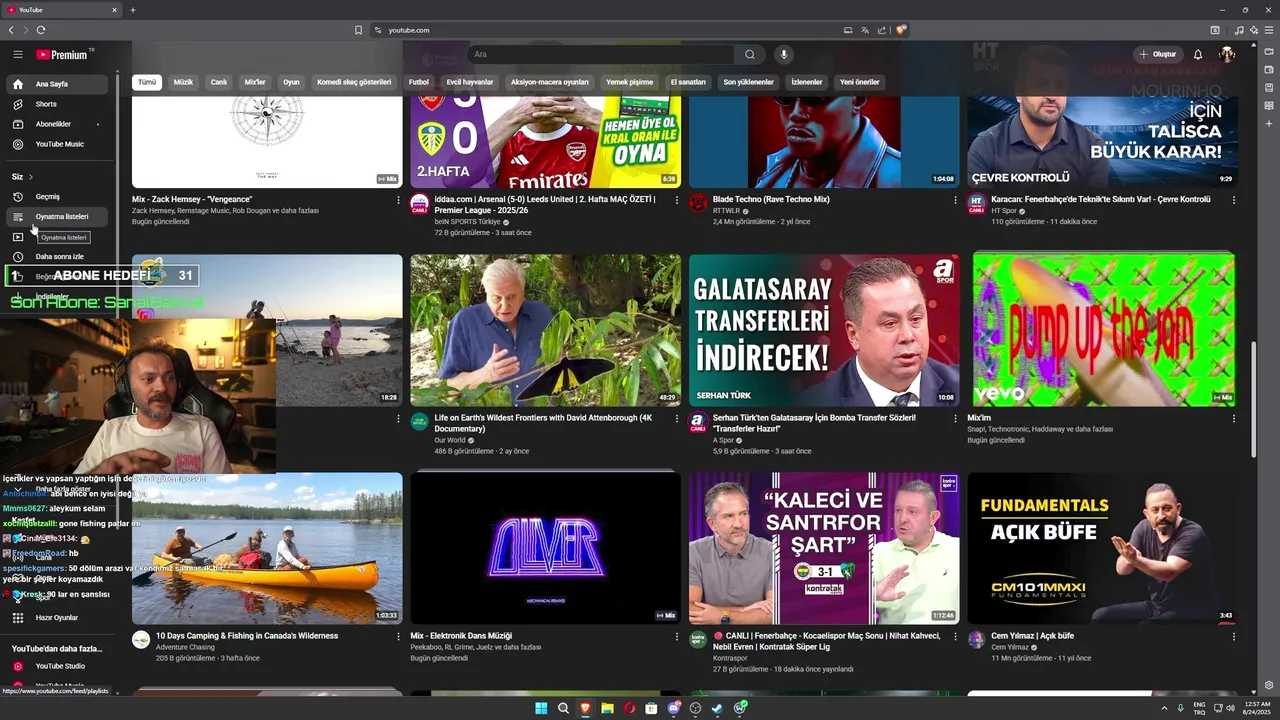The height and width of the screenshot is (720, 1280).
Task: Open more options for Karacan Fenerbahçe video
Action: pos(1233,200)
